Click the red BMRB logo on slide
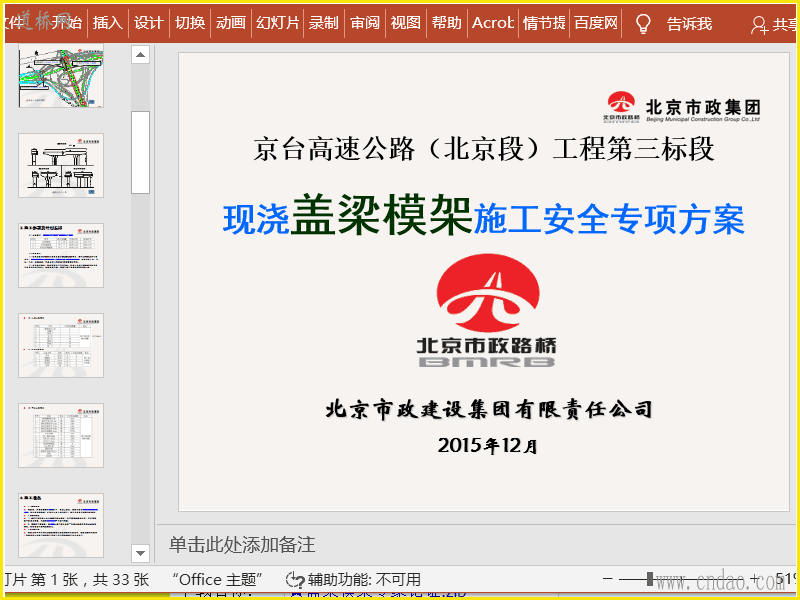 487,311
